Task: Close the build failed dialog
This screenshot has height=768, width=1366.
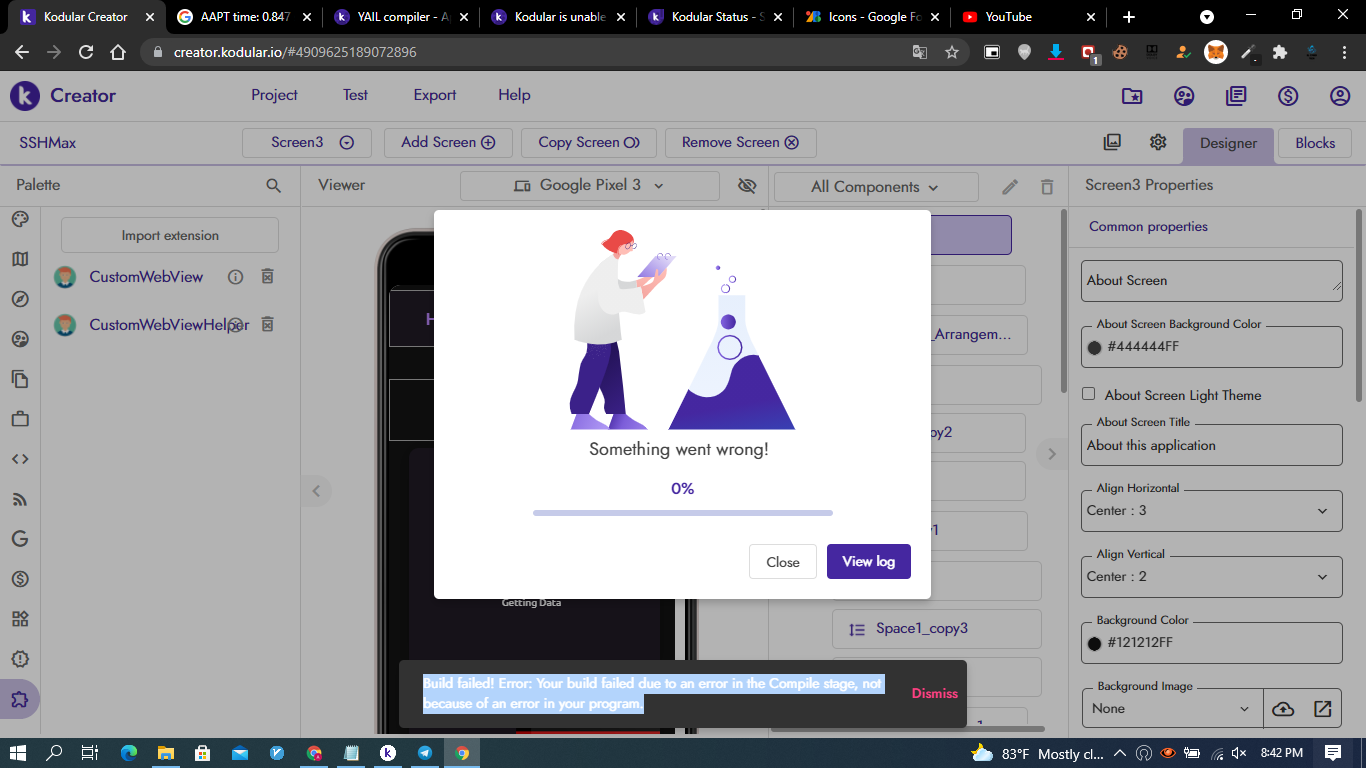Action: pyautogui.click(x=782, y=562)
